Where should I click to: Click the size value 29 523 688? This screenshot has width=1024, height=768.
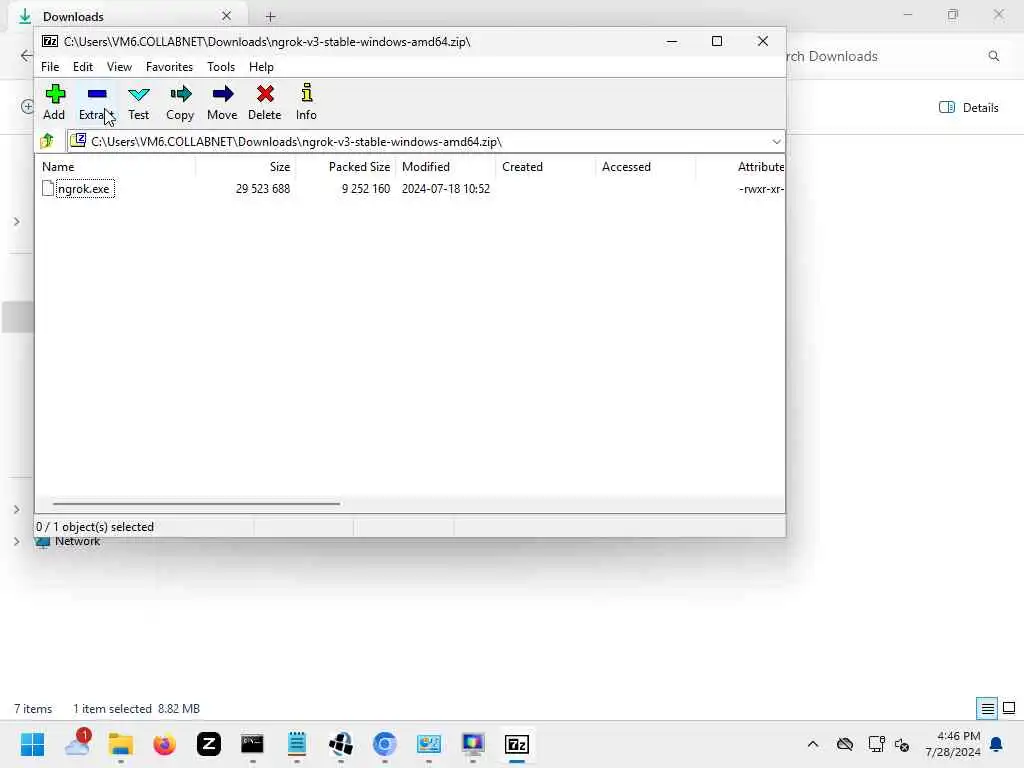[263, 189]
